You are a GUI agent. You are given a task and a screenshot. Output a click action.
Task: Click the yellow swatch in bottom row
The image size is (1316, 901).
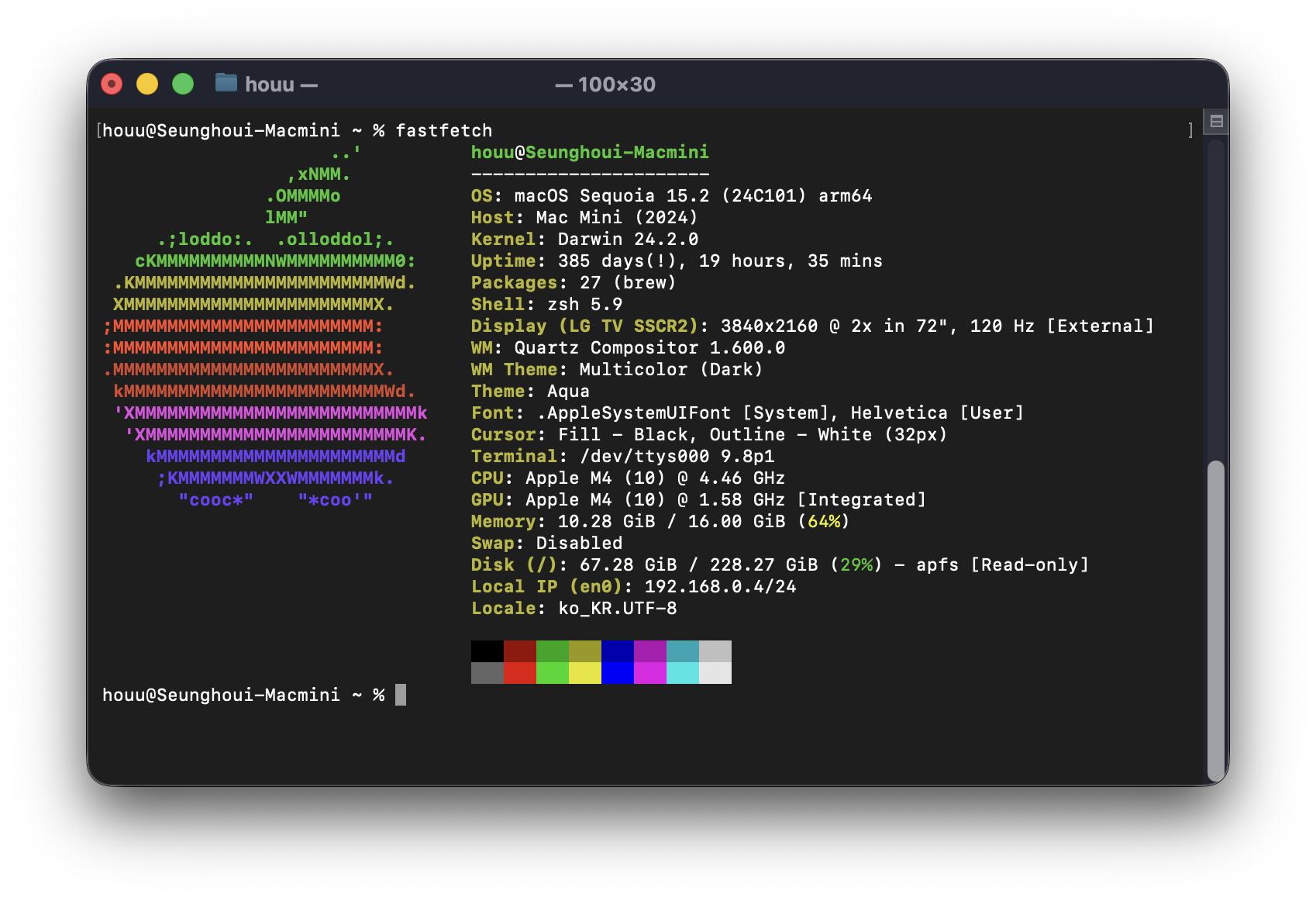click(x=584, y=673)
